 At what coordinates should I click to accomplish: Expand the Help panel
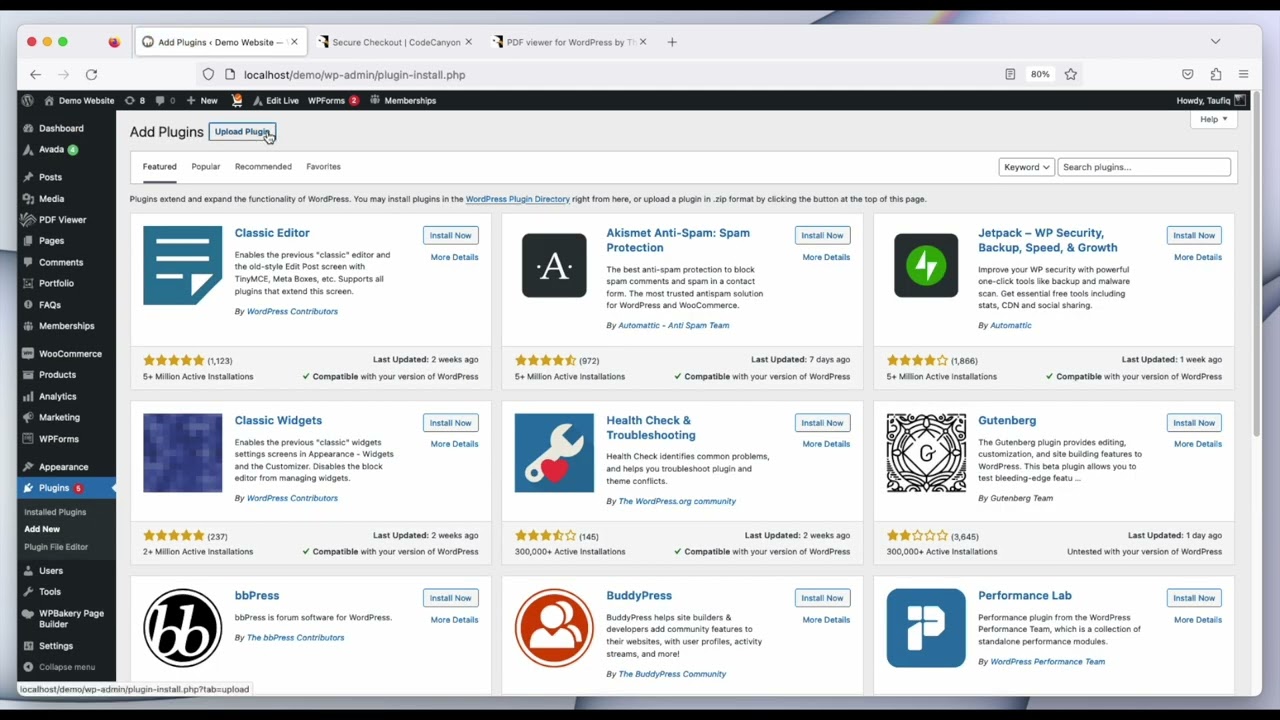1213,119
